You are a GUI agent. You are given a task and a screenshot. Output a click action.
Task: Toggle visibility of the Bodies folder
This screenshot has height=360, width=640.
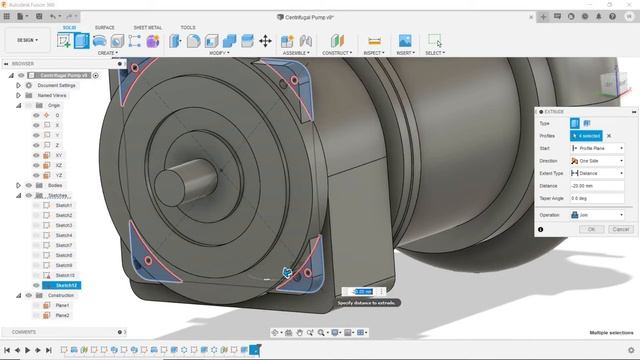(29, 185)
